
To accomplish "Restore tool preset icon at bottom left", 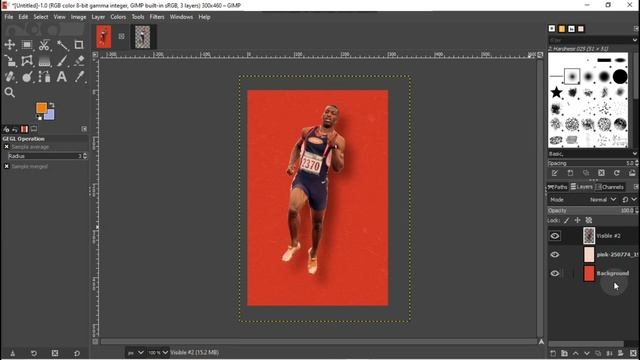I will pos(34,353).
